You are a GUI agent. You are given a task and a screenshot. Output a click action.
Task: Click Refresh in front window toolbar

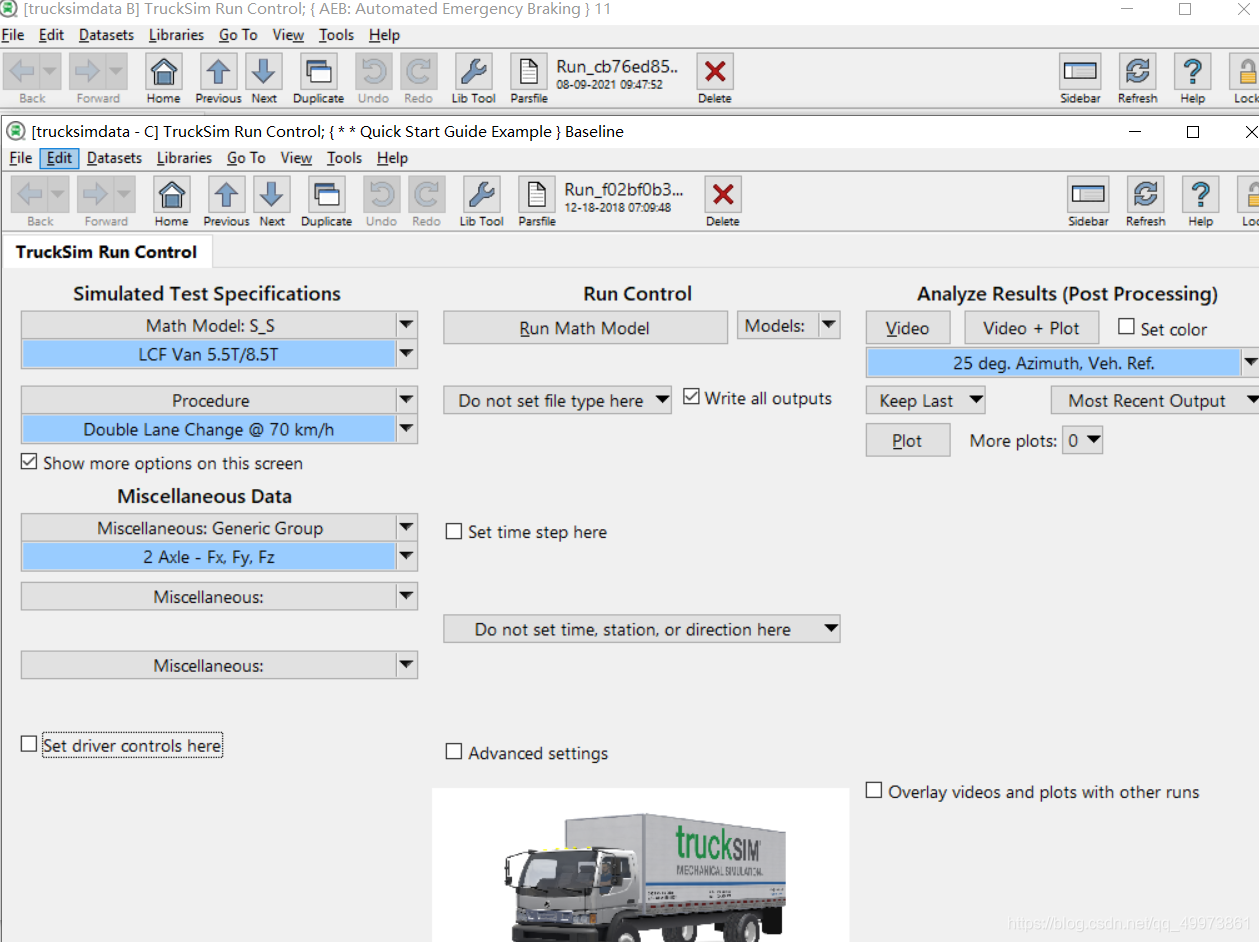pyautogui.click(x=1145, y=194)
